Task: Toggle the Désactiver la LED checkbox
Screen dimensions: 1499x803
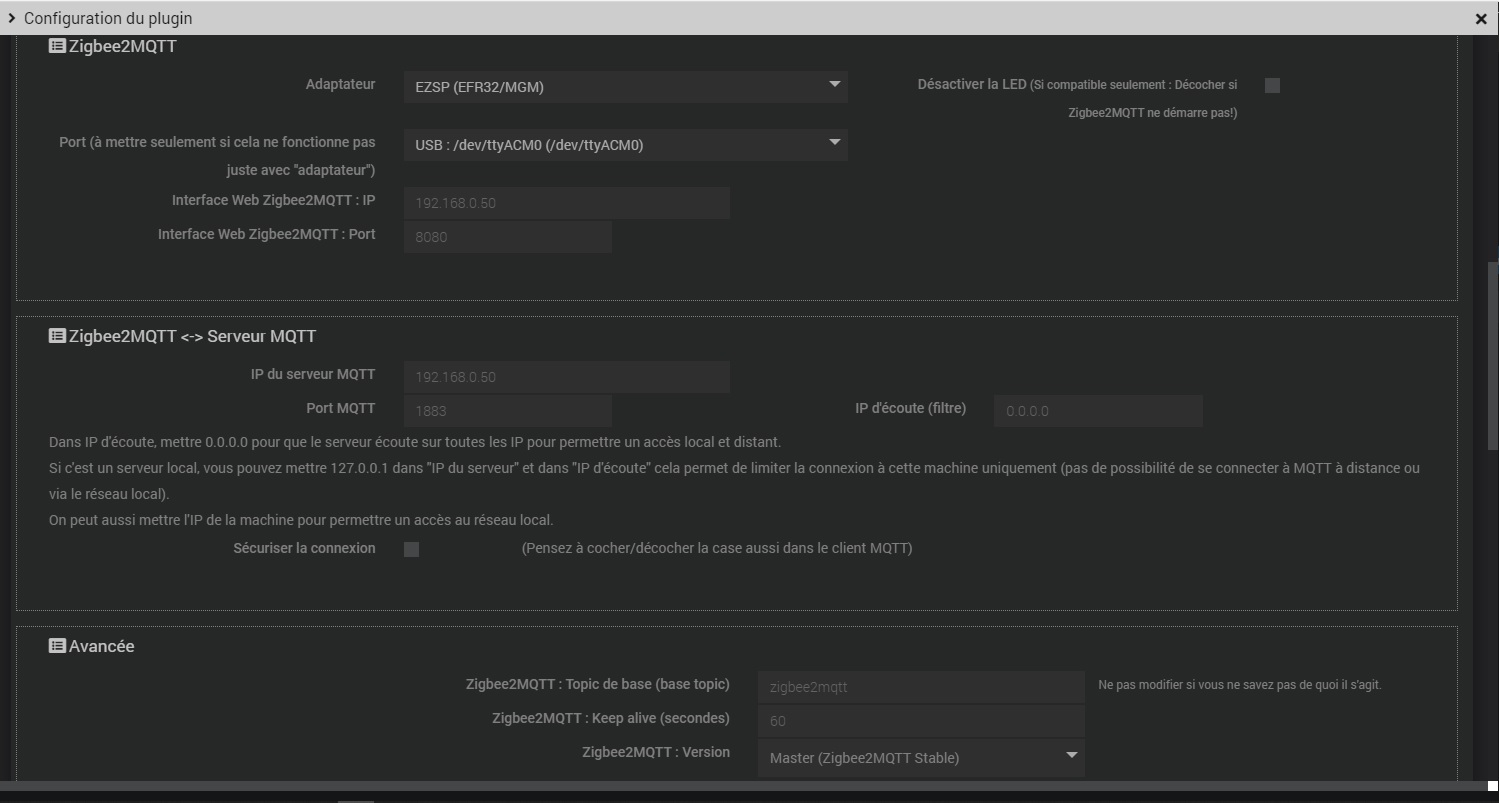Action: (1272, 86)
